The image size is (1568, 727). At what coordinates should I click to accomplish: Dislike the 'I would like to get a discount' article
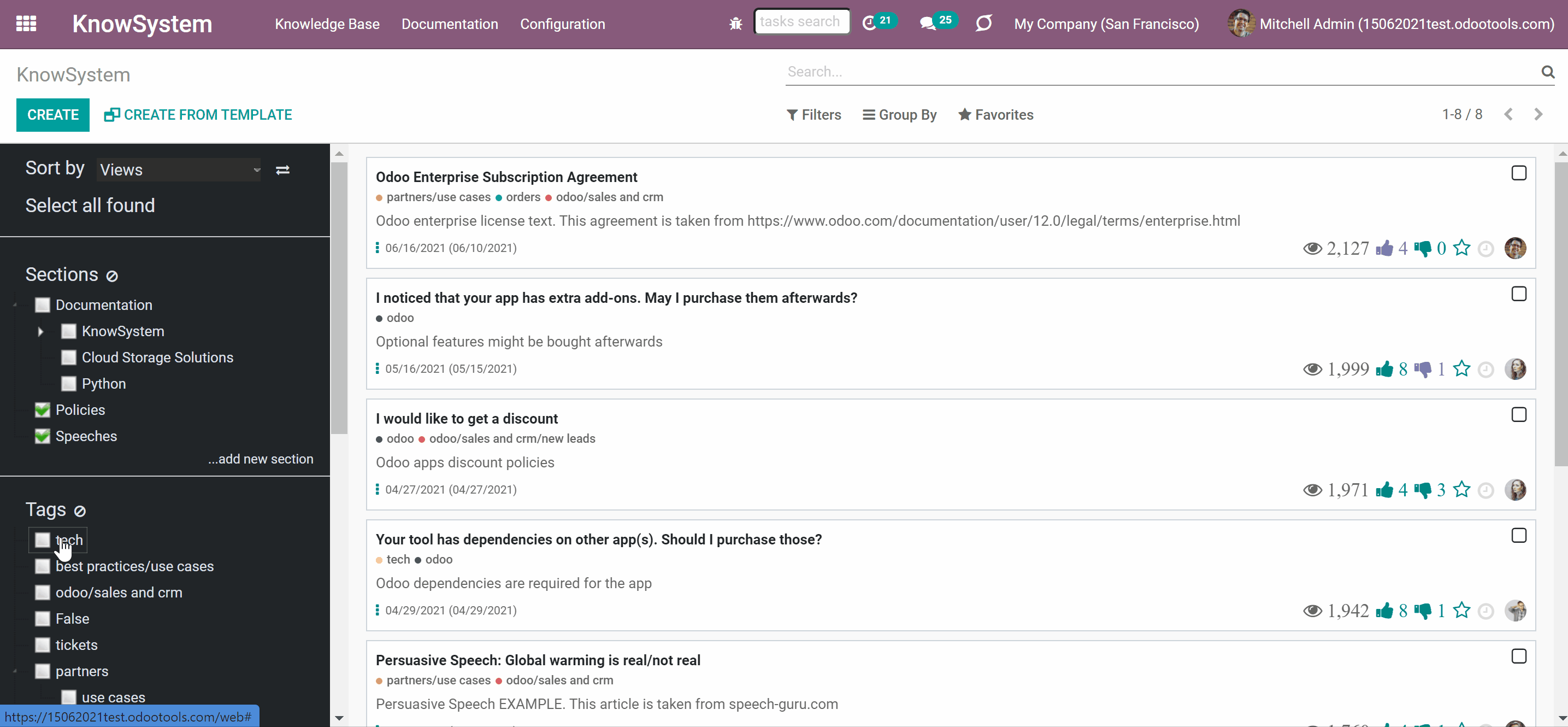click(x=1423, y=490)
